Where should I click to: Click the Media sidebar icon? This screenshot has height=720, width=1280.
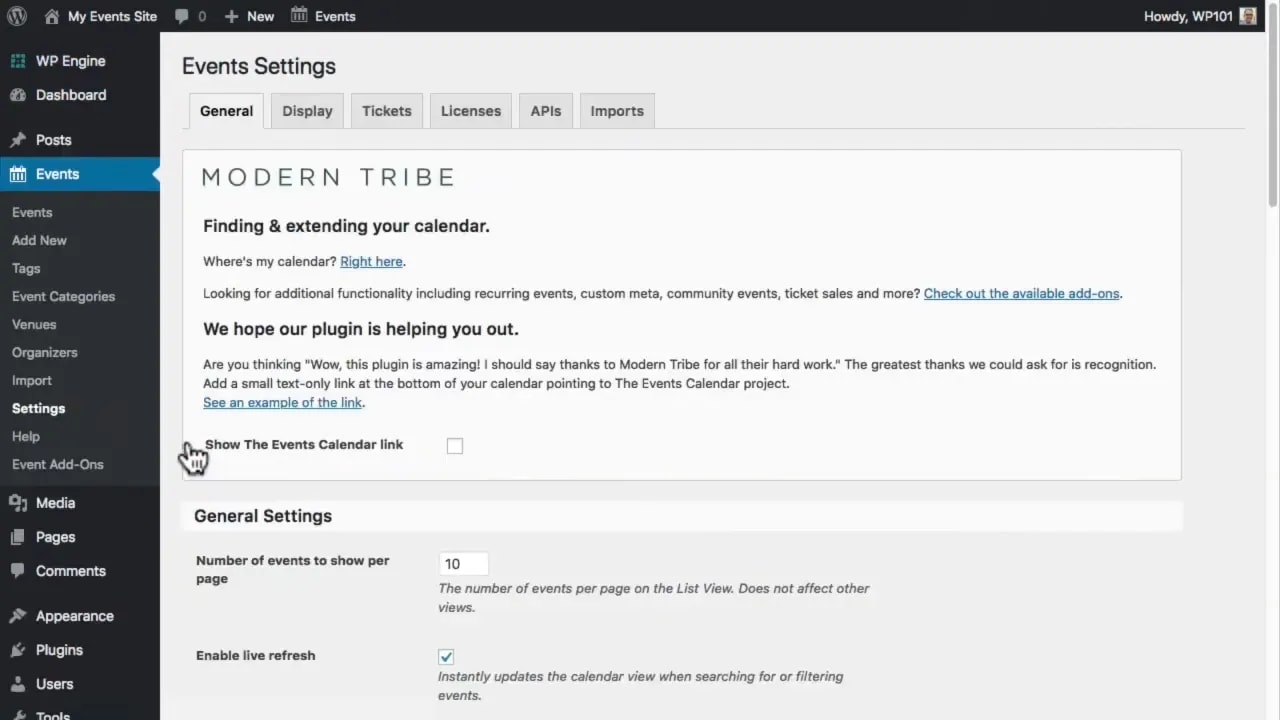pyautogui.click(x=18, y=503)
